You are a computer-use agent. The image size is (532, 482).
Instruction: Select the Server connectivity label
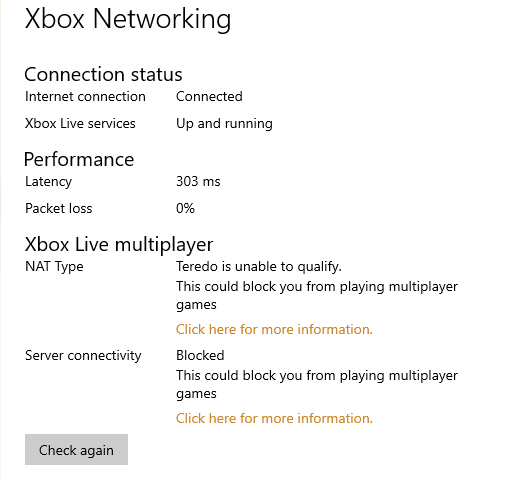(83, 356)
